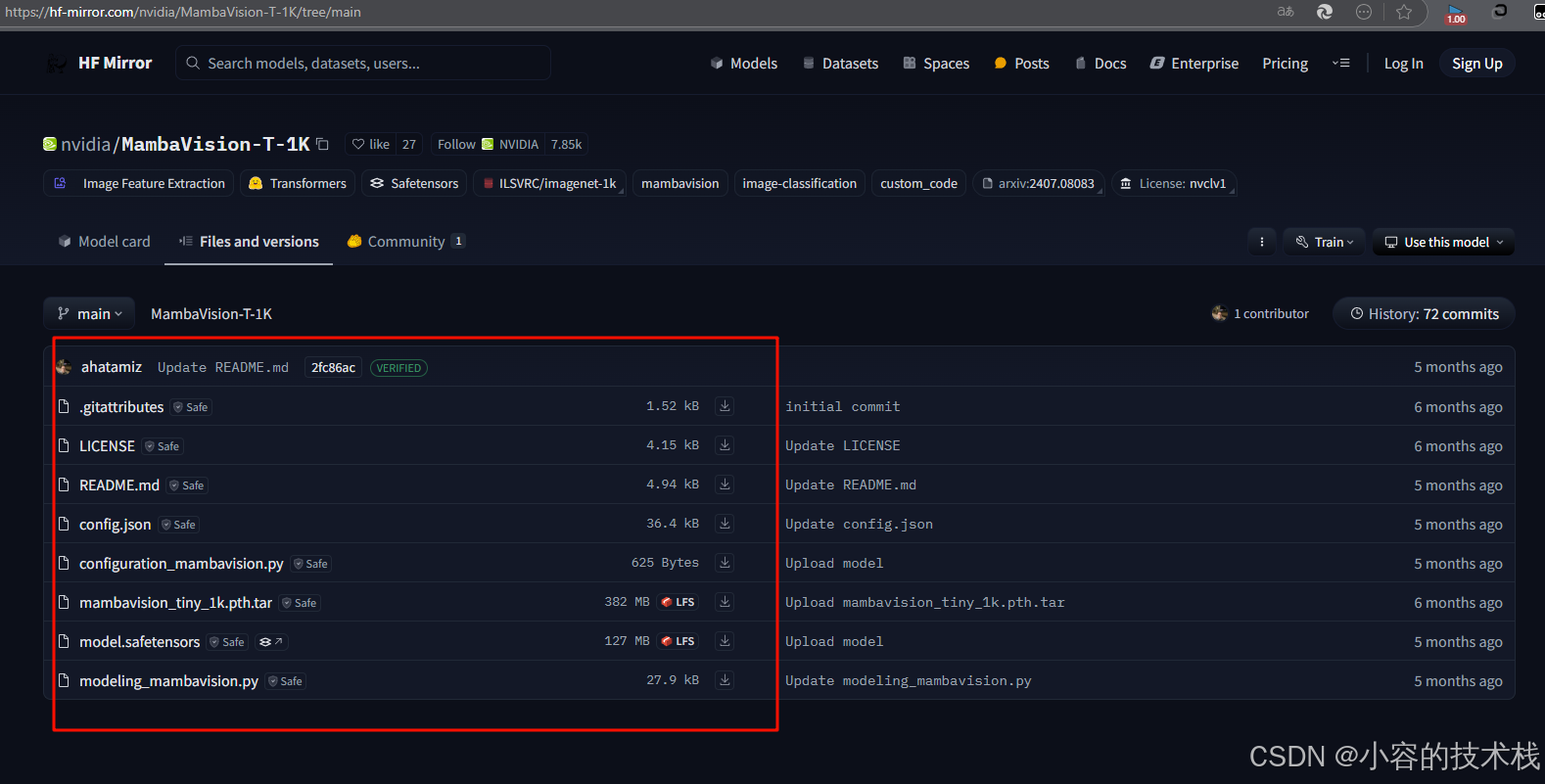Download the .gitattributes file
Image resolution: width=1545 pixels, height=784 pixels.
[x=725, y=406]
